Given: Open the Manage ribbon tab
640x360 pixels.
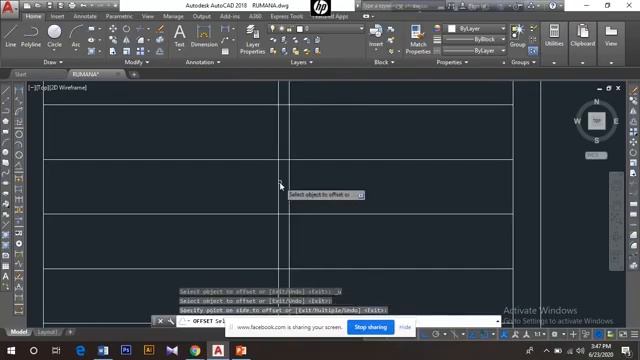Looking at the screenshot, I should [173, 16].
